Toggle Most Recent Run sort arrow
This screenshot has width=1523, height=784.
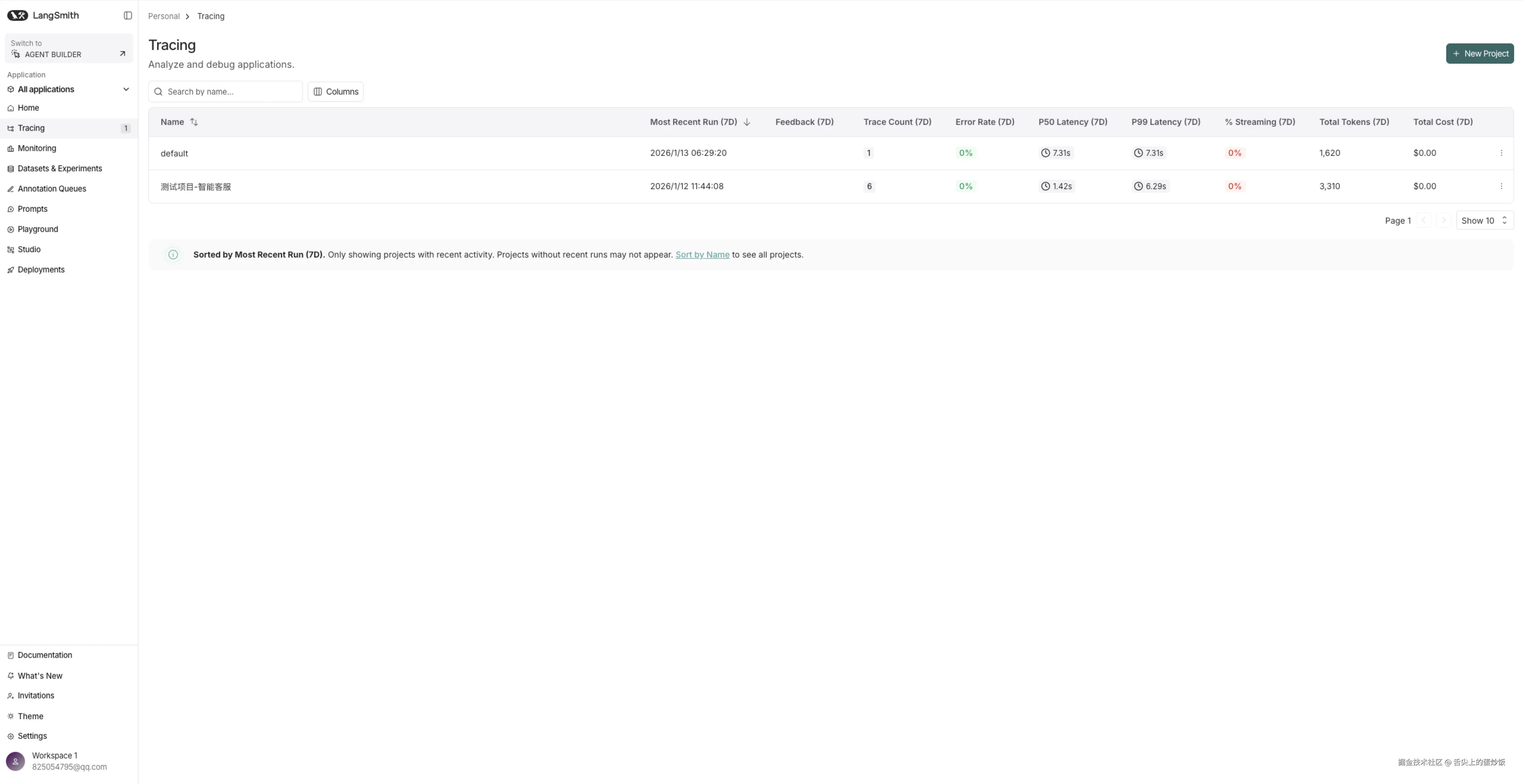747,122
